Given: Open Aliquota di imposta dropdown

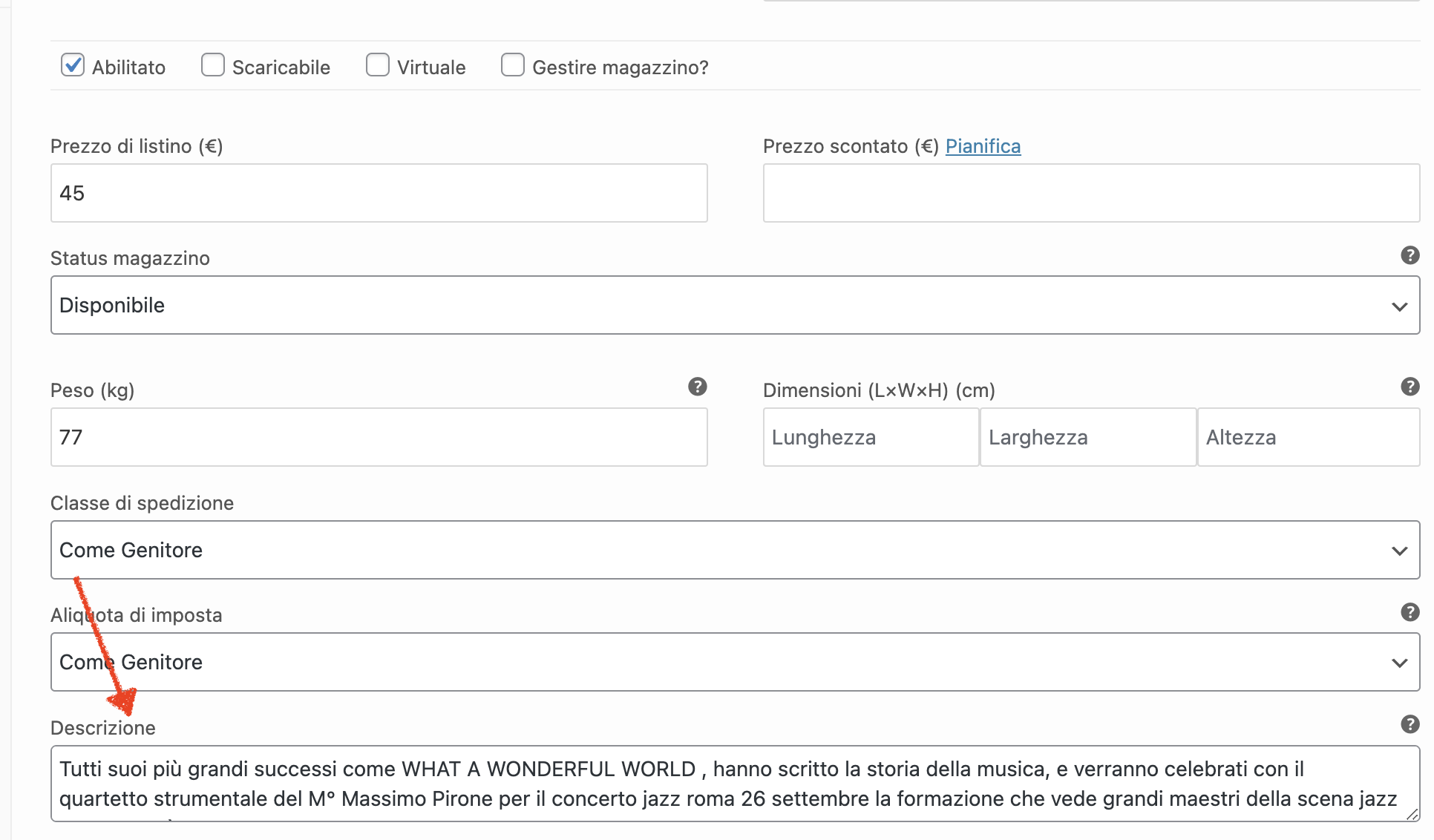Looking at the screenshot, I should [735, 662].
